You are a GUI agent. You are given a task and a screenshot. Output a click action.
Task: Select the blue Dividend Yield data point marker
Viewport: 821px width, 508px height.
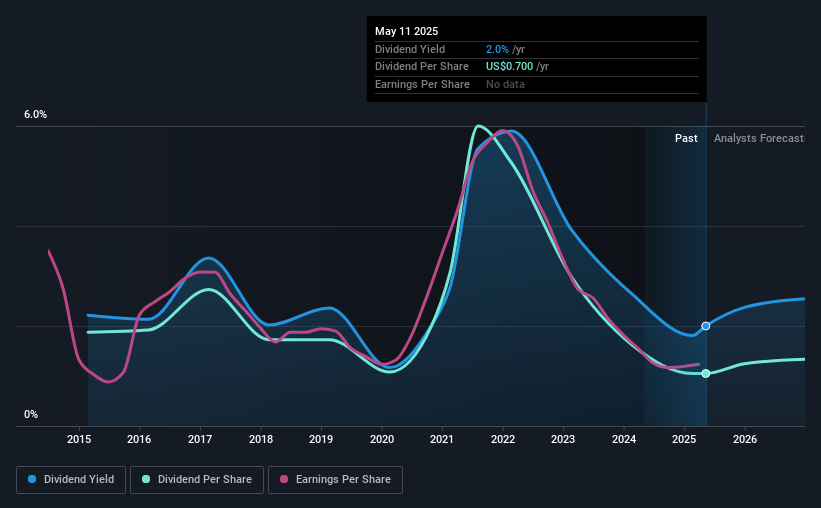(x=706, y=326)
